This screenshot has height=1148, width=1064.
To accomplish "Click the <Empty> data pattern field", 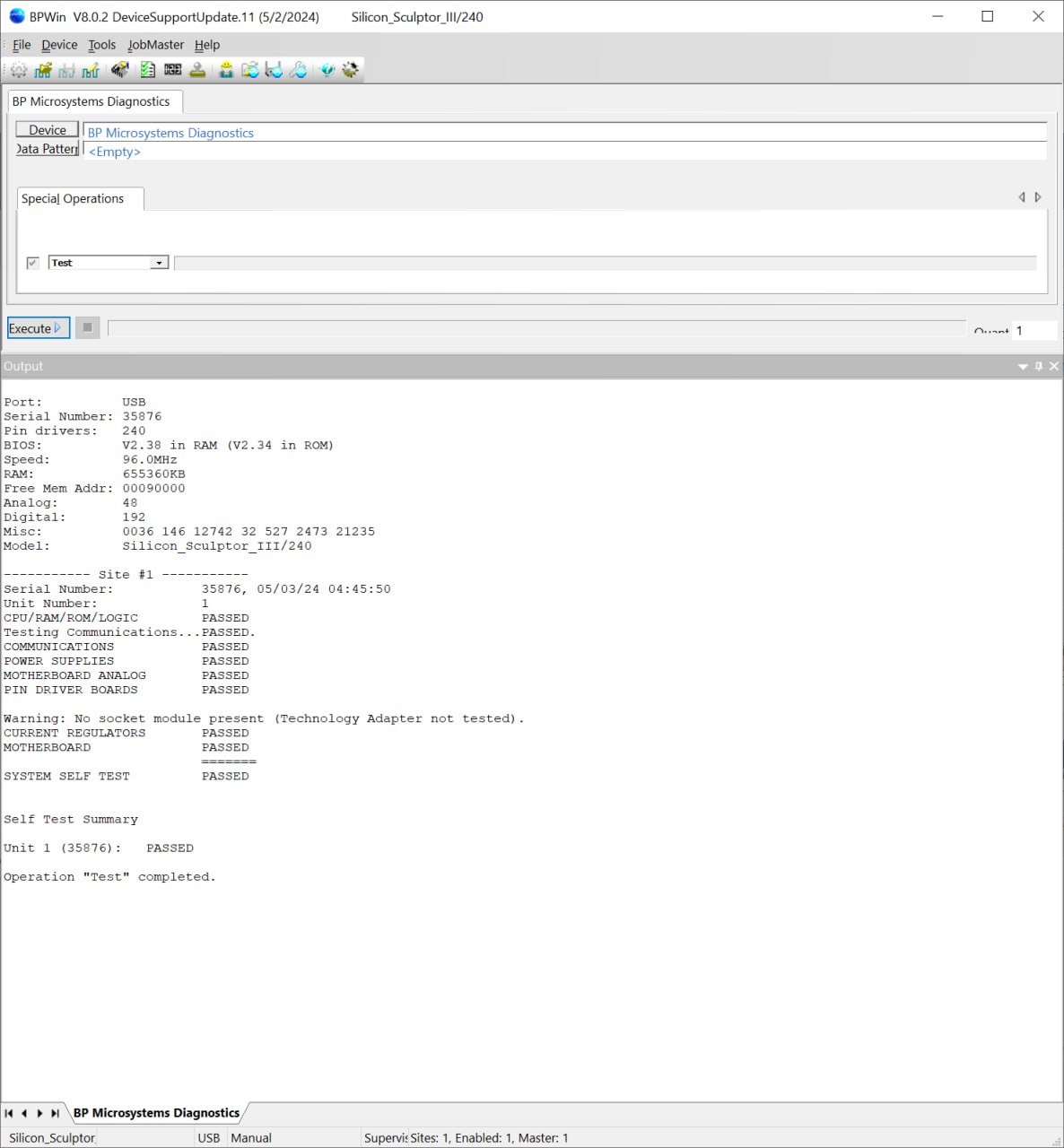I will pyautogui.click(x=565, y=152).
